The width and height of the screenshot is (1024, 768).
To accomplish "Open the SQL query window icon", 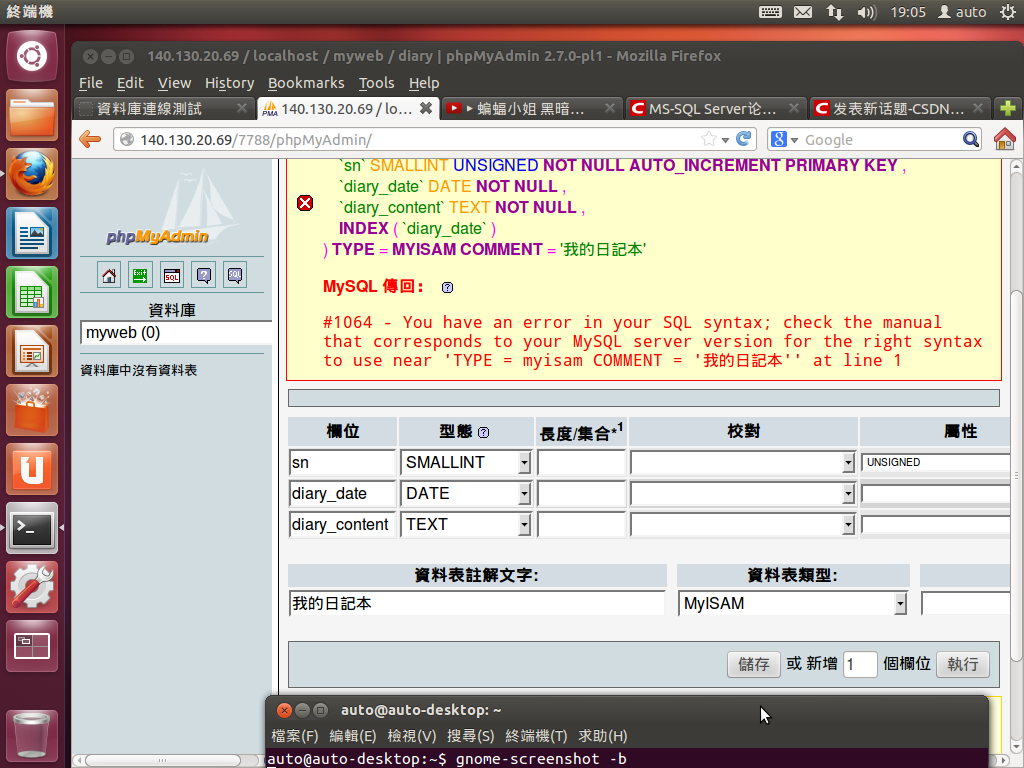I will (172, 274).
